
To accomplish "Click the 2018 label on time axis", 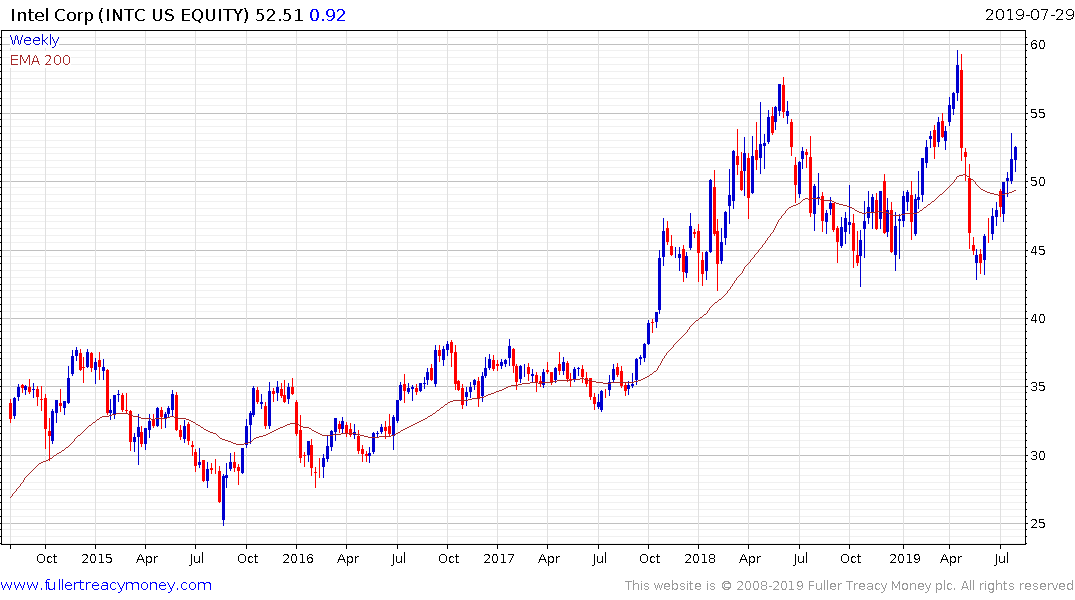I will click(699, 559).
